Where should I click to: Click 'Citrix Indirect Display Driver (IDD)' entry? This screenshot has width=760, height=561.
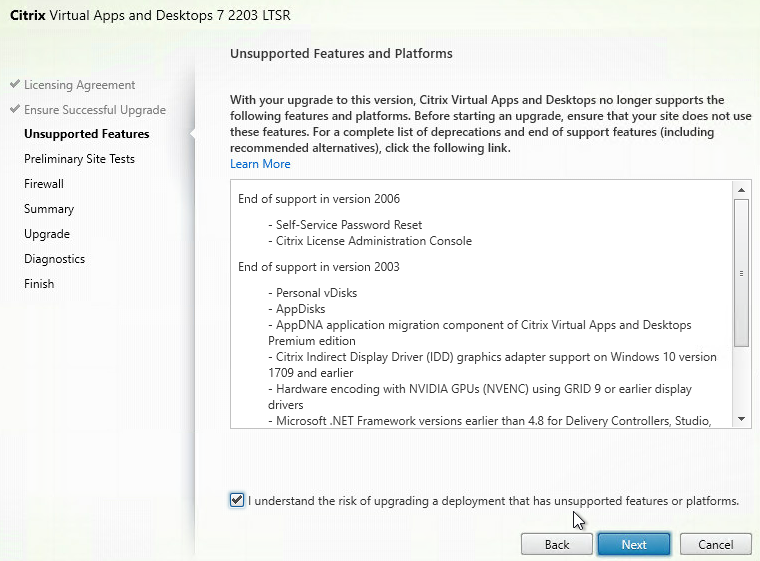[x=492, y=365]
